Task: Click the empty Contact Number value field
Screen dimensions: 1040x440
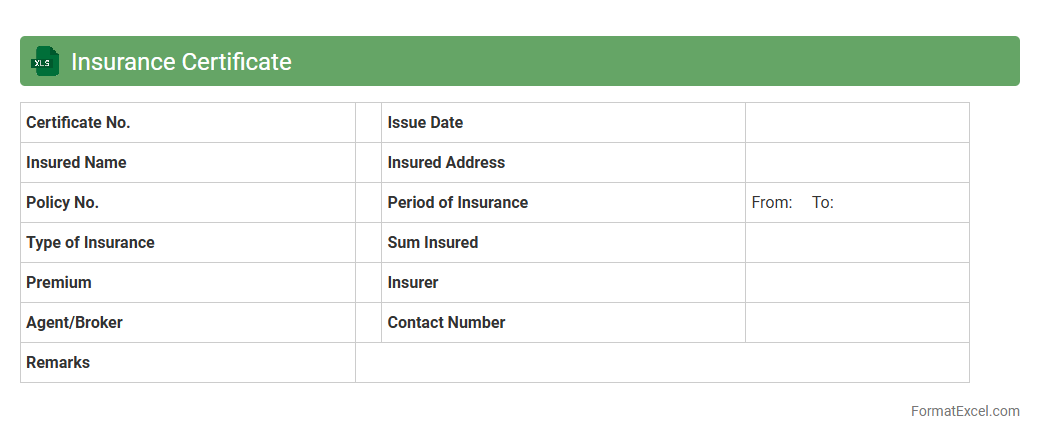Action: (x=857, y=323)
